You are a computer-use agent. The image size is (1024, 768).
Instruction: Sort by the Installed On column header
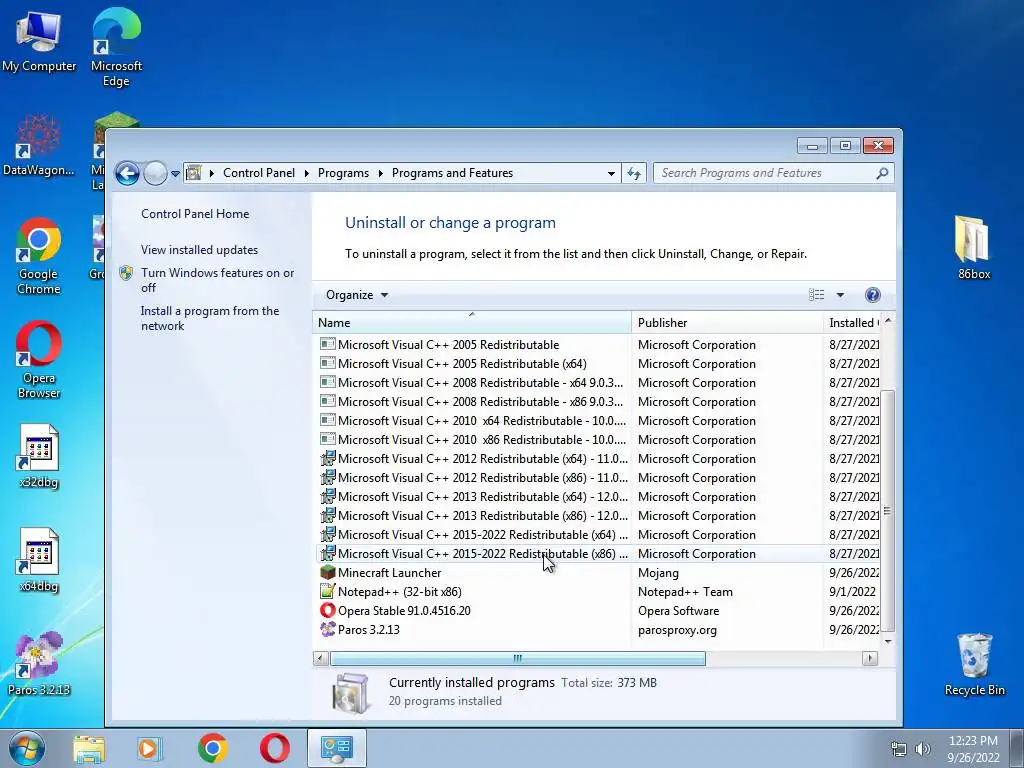click(x=852, y=323)
